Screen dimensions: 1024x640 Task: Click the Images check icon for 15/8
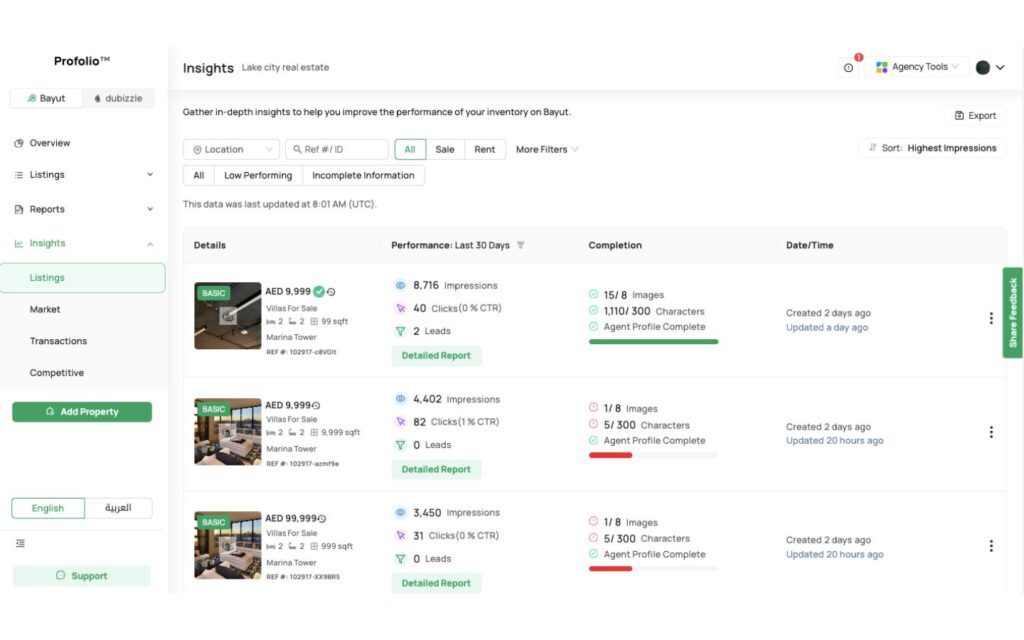tap(593, 295)
